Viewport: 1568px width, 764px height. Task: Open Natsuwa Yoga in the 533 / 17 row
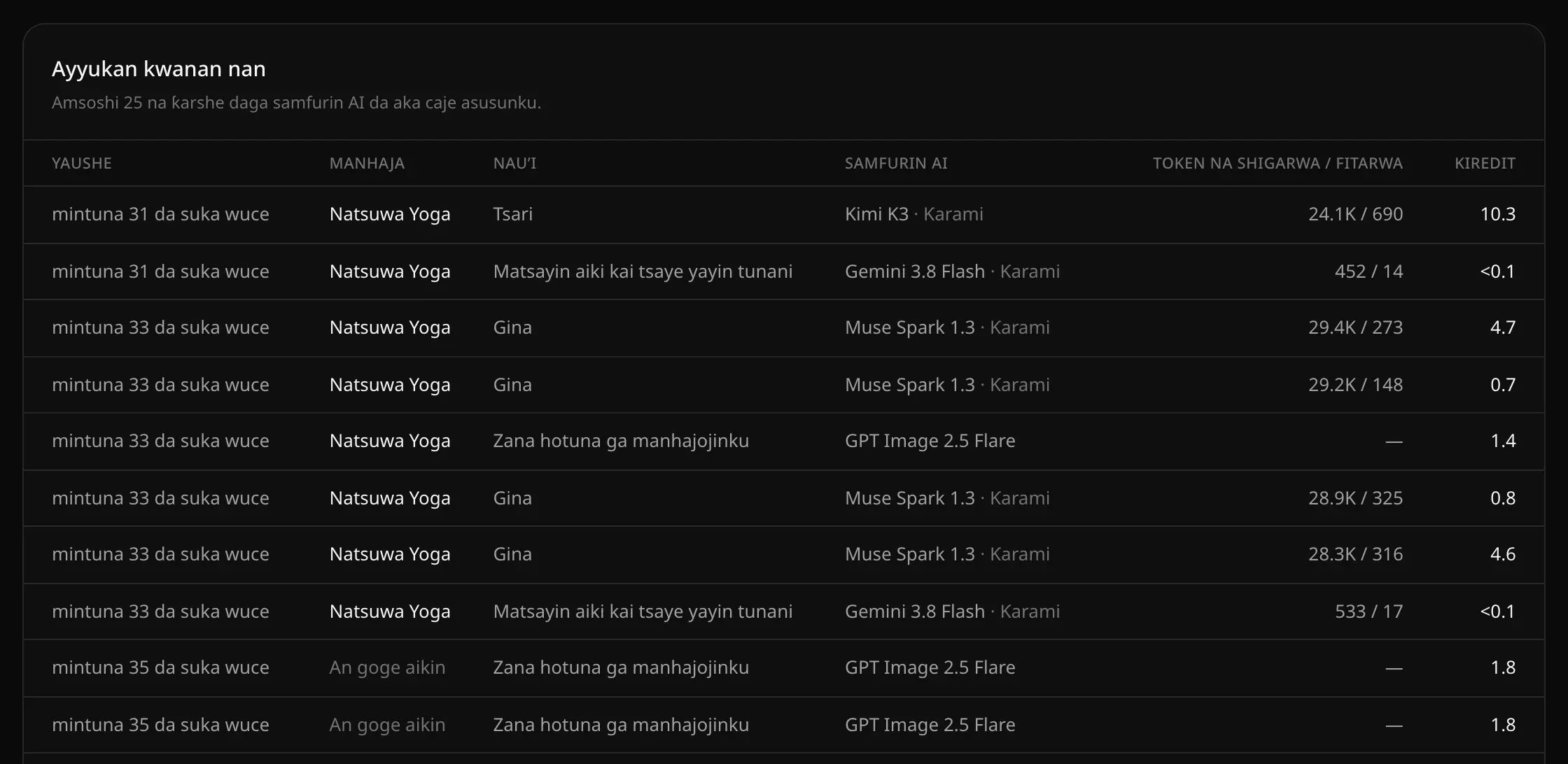coord(390,611)
